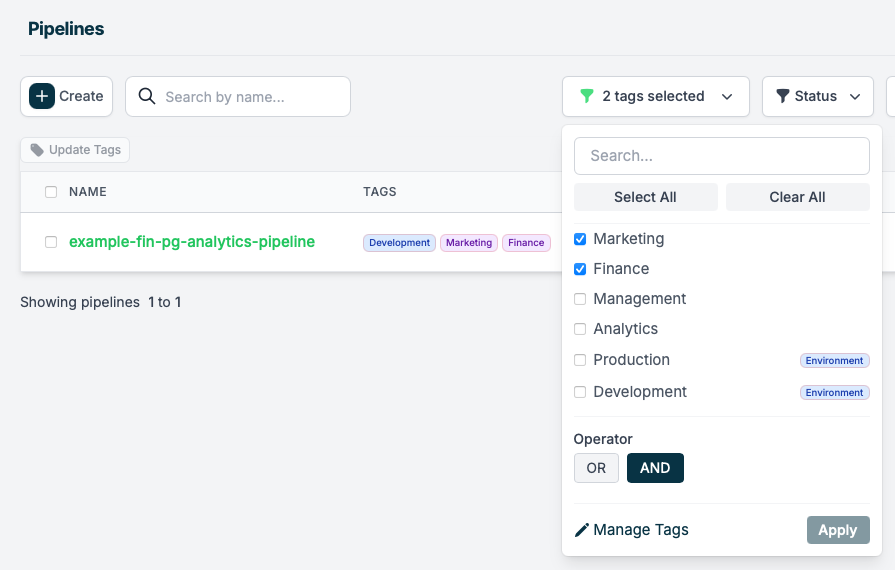The width and height of the screenshot is (895, 570).
Task: Click the green funnel tags filter icon
Action: tap(586, 96)
